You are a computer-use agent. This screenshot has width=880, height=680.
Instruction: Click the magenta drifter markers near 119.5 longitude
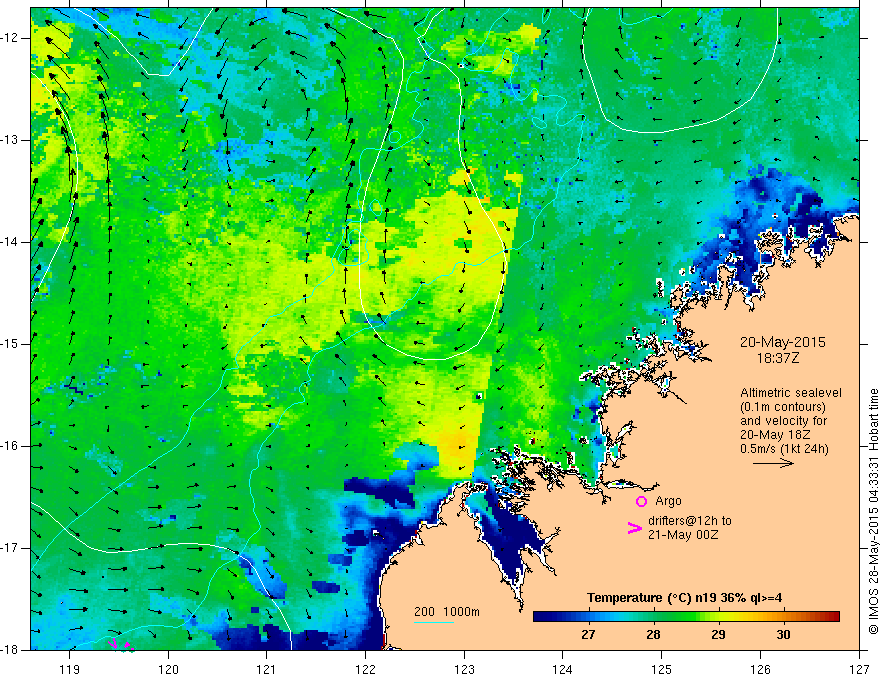(120, 645)
